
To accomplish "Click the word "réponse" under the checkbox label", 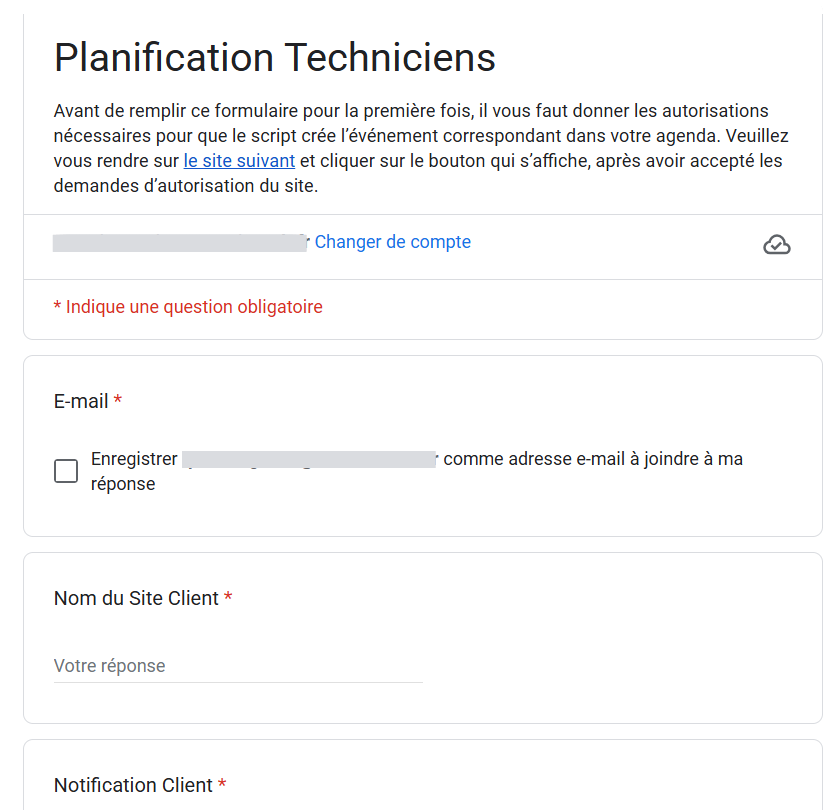I will tap(123, 484).
